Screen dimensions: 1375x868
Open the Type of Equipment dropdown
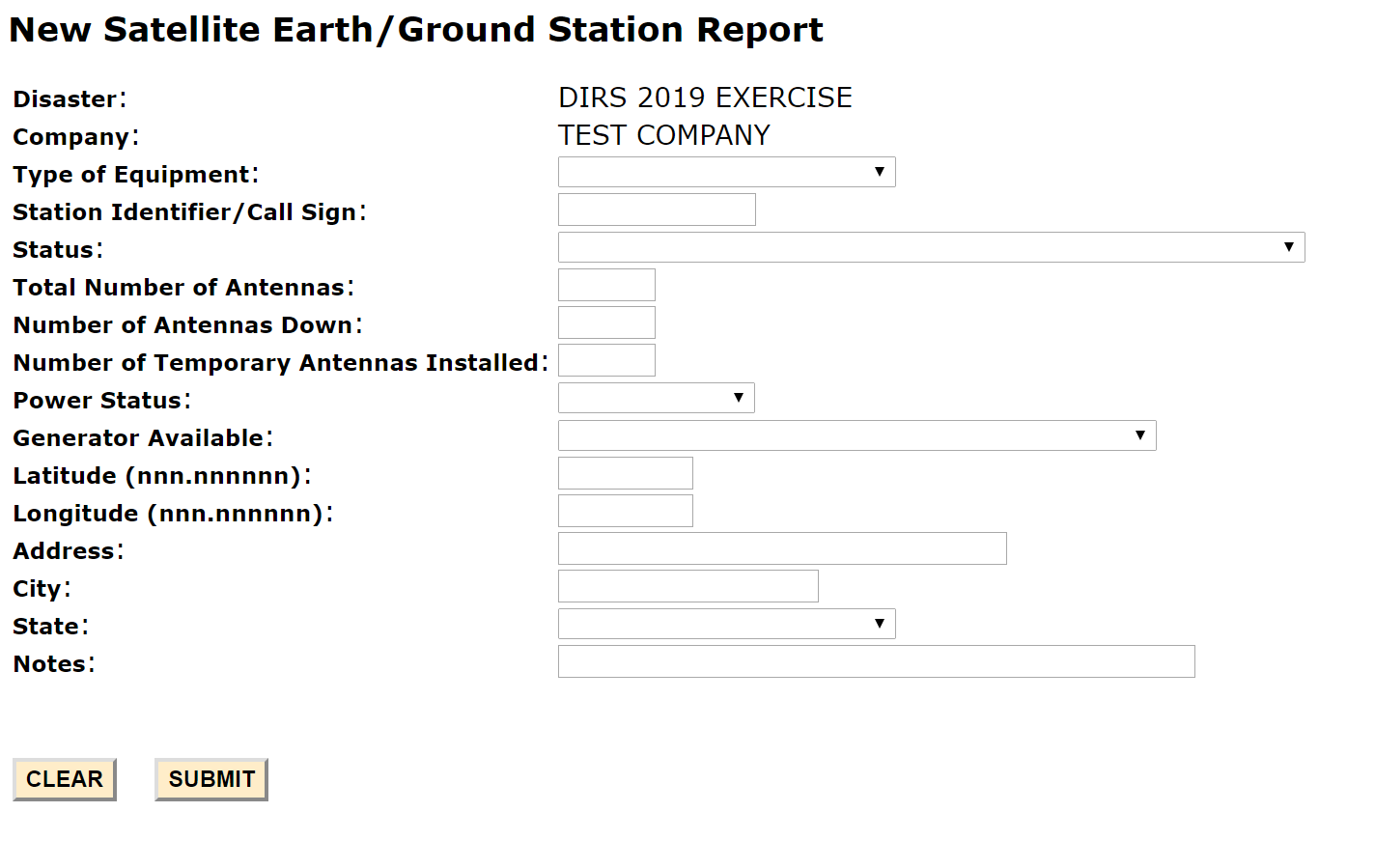(726, 172)
